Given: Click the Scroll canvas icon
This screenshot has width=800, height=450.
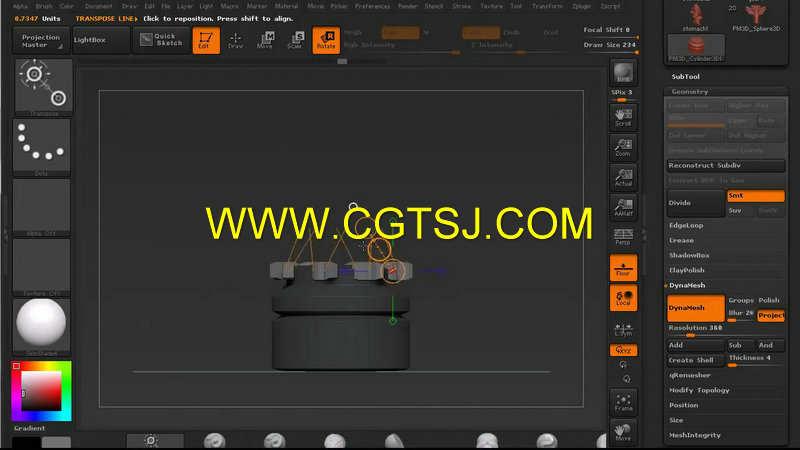Looking at the screenshot, I should tap(623, 117).
